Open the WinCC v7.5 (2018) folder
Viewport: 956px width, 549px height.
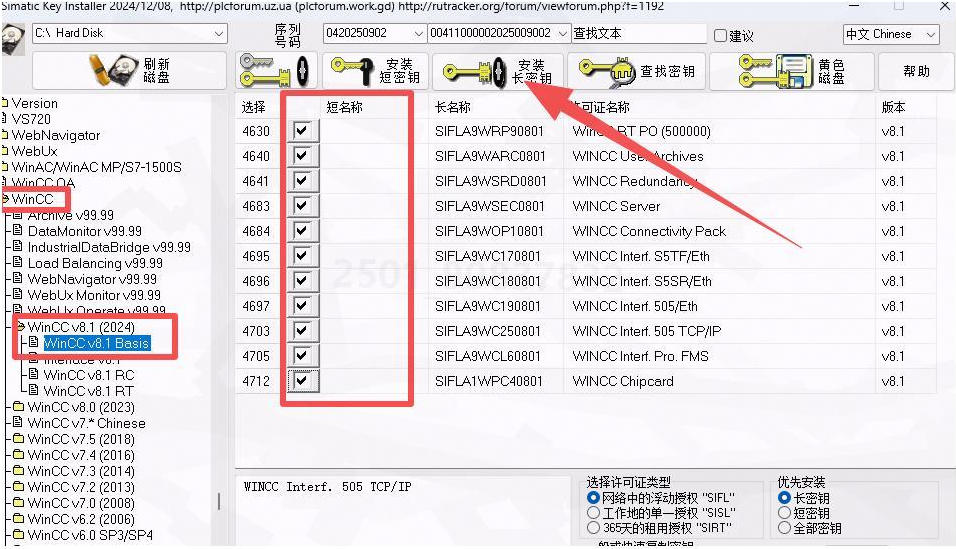coord(73,439)
